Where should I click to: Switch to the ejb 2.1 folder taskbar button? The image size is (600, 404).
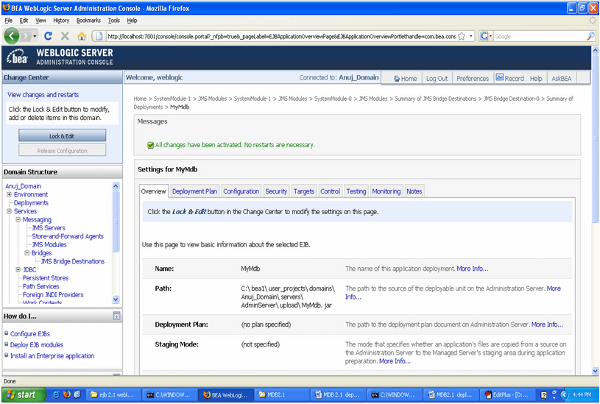click(x=112, y=395)
